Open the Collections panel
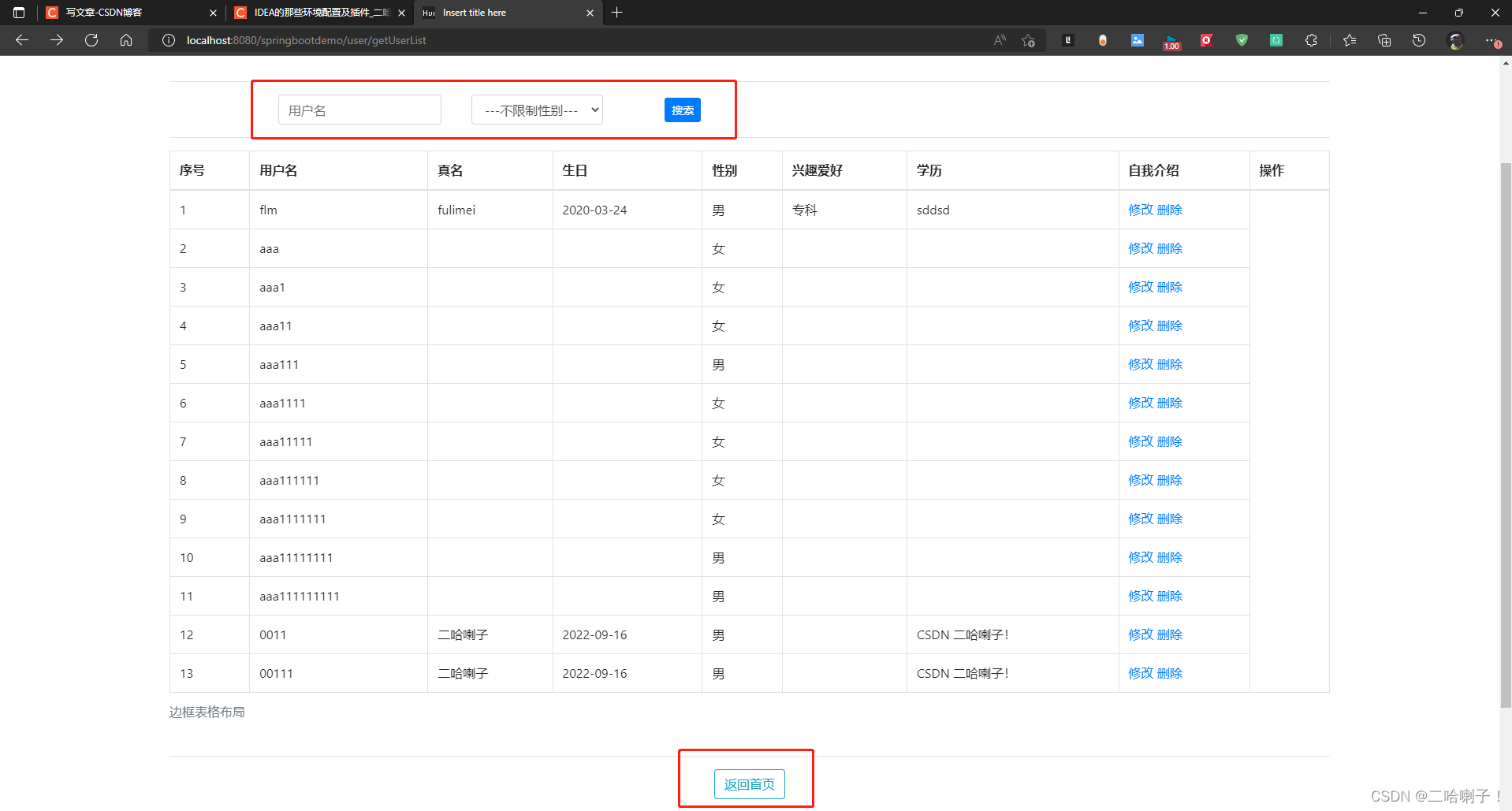 [1384, 40]
